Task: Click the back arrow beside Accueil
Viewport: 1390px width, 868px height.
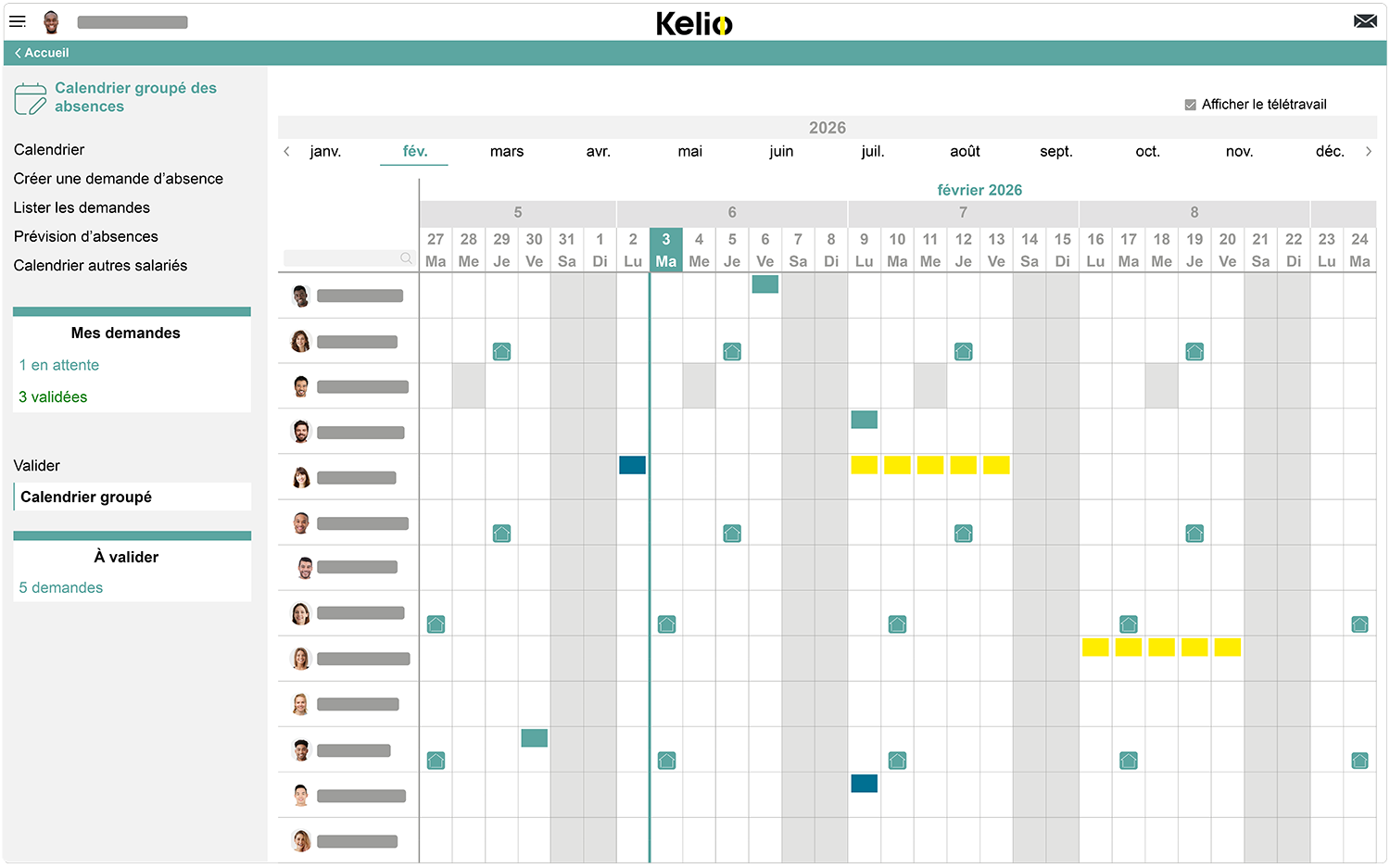Action: (x=17, y=53)
